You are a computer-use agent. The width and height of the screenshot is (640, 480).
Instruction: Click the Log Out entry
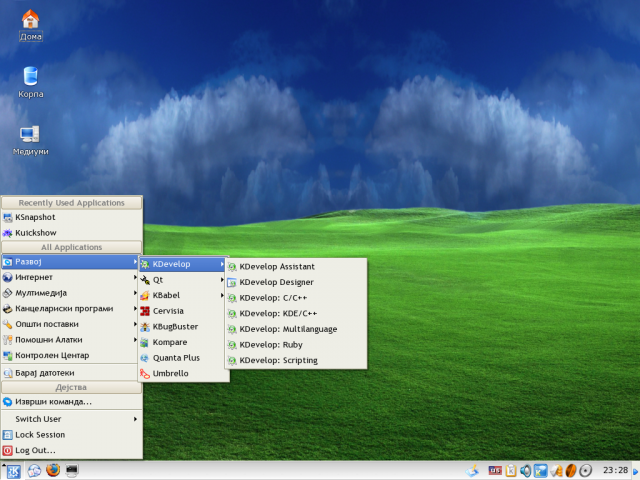[71, 451]
